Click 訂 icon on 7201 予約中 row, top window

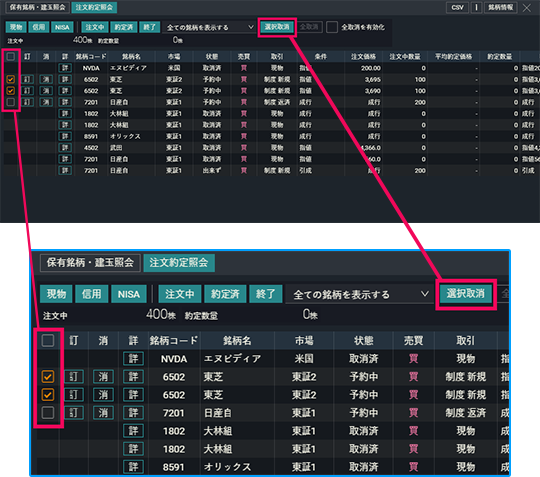point(28,102)
